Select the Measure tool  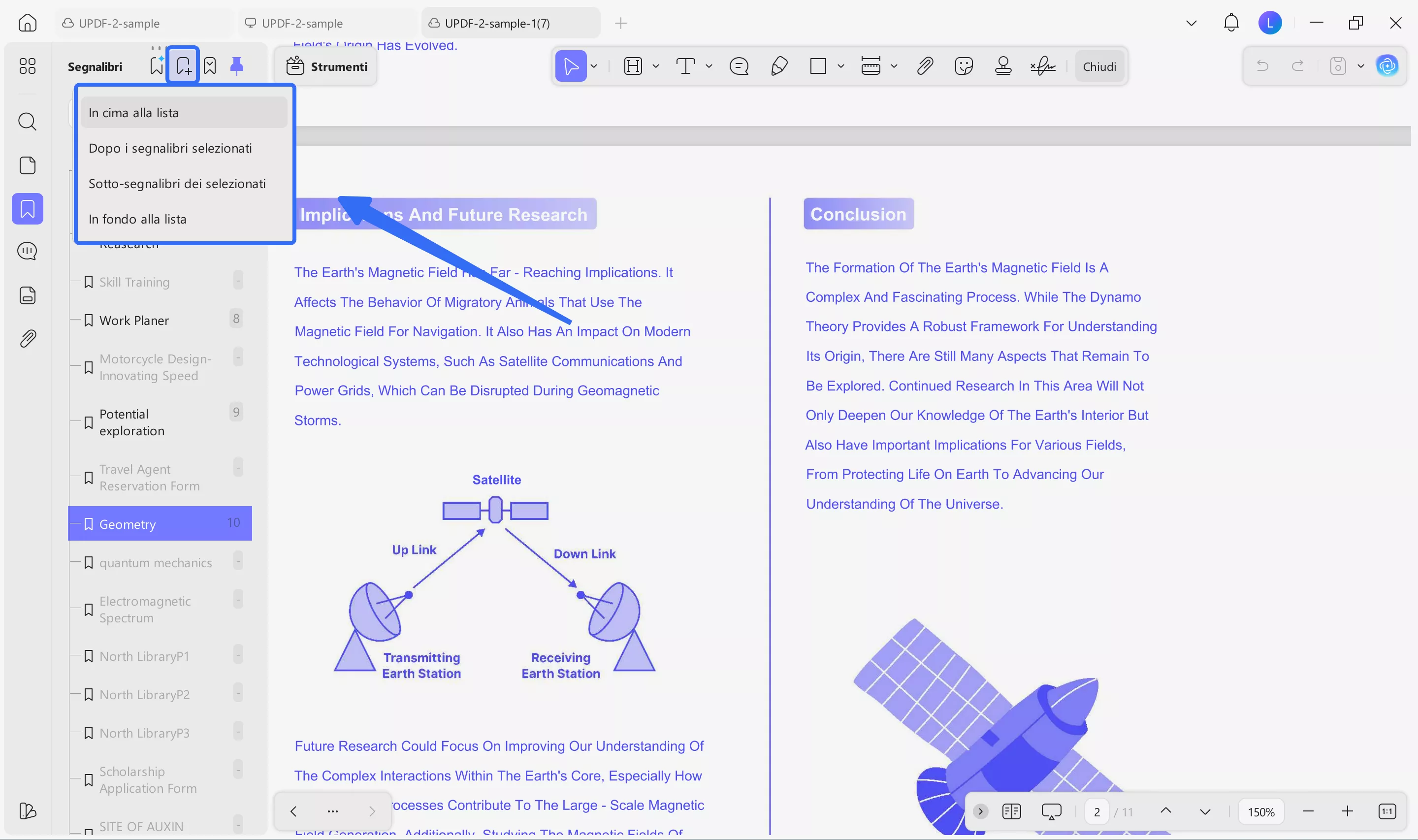(871, 66)
